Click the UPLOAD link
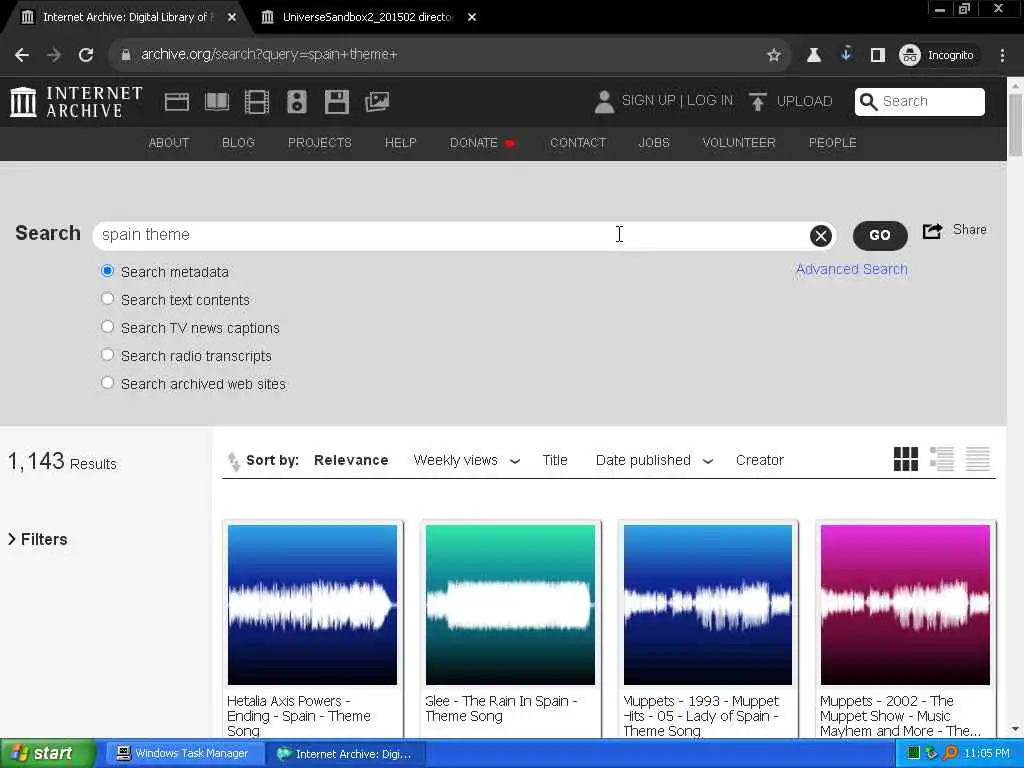The image size is (1024, 768). pyautogui.click(x=805, y=101)
